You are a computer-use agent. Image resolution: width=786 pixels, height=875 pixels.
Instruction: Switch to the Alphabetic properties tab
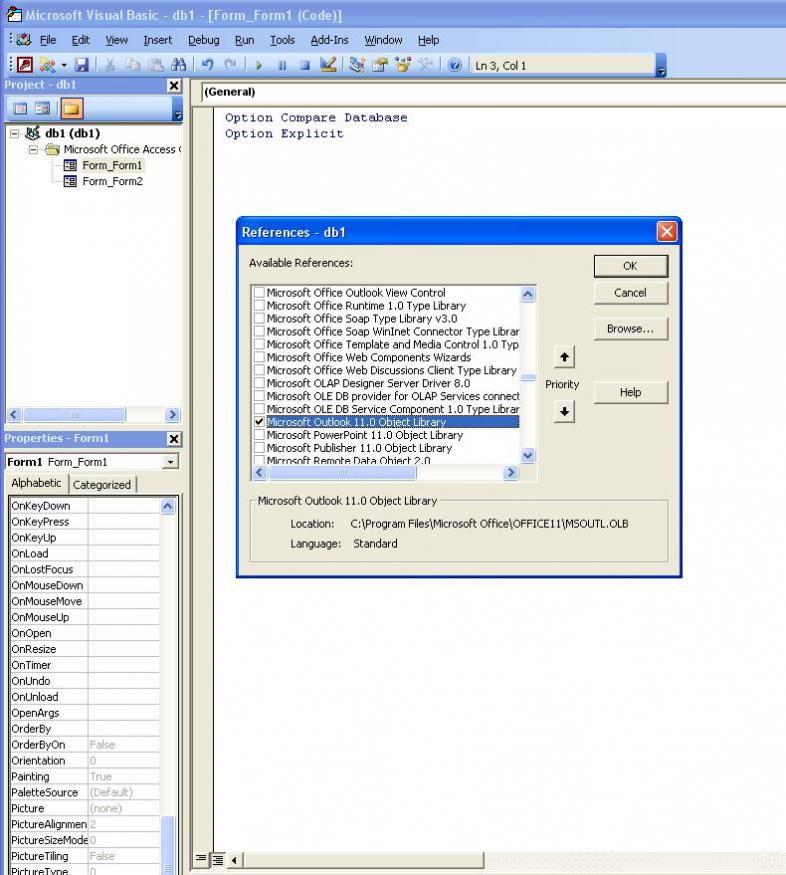tap(36, 483)
